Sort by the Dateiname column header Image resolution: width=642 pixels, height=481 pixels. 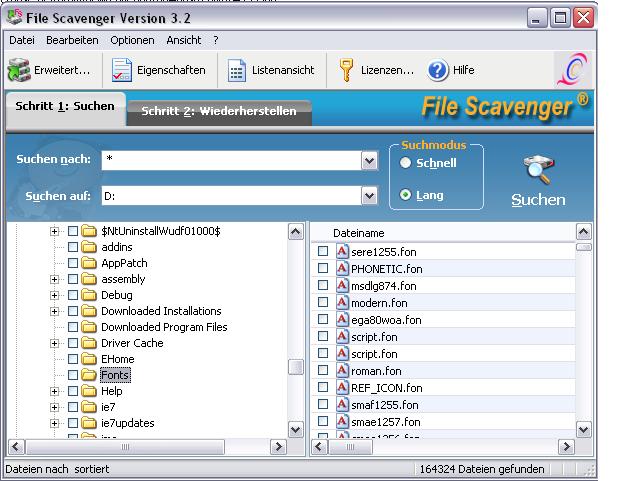point(359,233)
